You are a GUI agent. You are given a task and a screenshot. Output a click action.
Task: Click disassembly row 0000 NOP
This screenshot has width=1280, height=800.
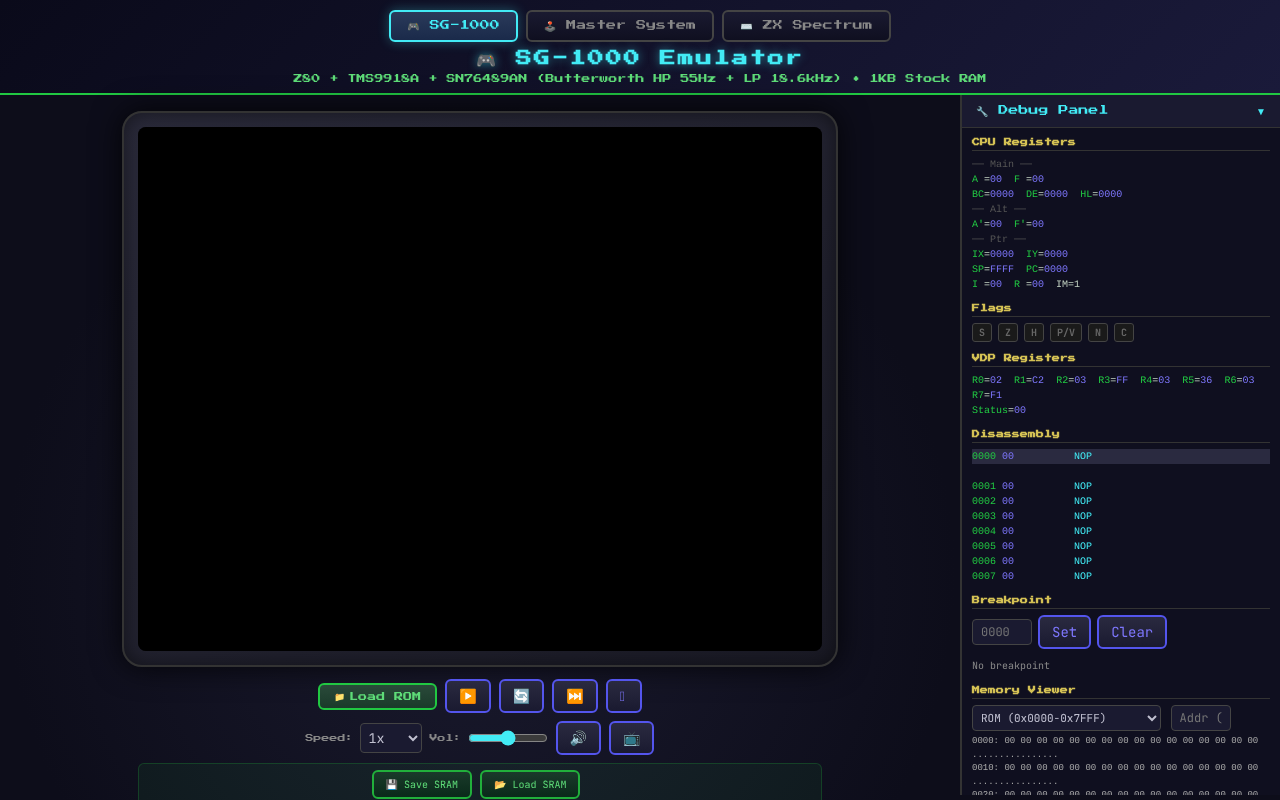click(x=1121, y=456)
